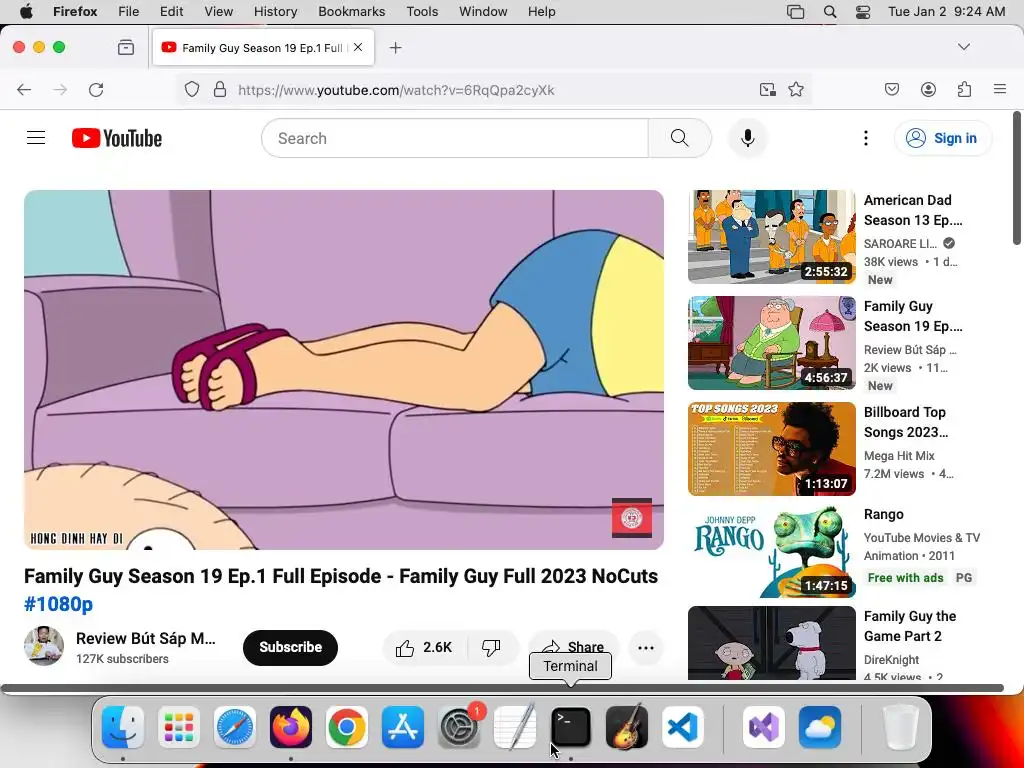Click the YouTube search input field
The height and width of the screenshot is (768, 1024).
tap(455, 138)
